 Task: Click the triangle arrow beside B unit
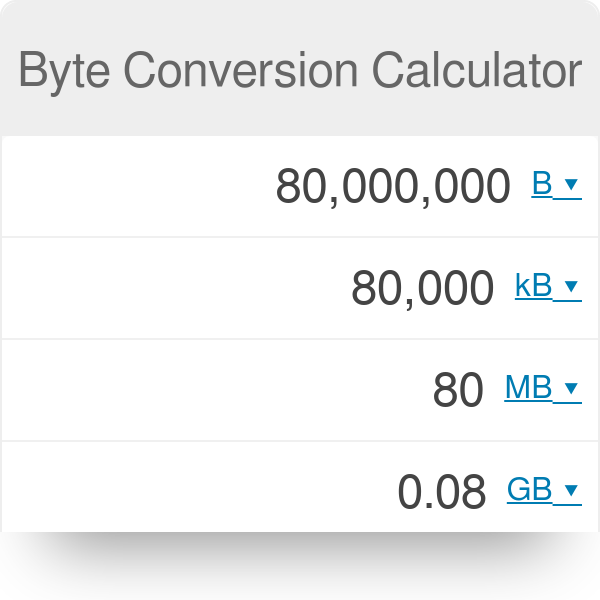pyautogui.click(x=571, y=185)
